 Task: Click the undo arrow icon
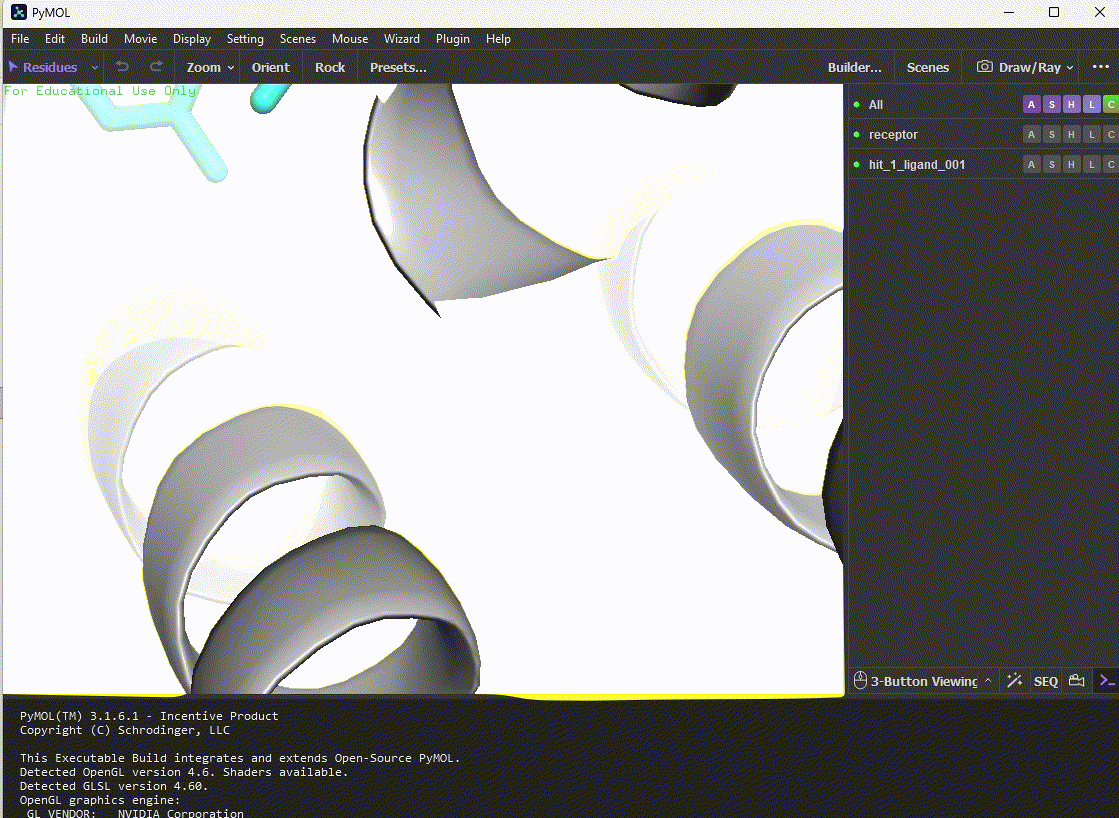point(122,66)
